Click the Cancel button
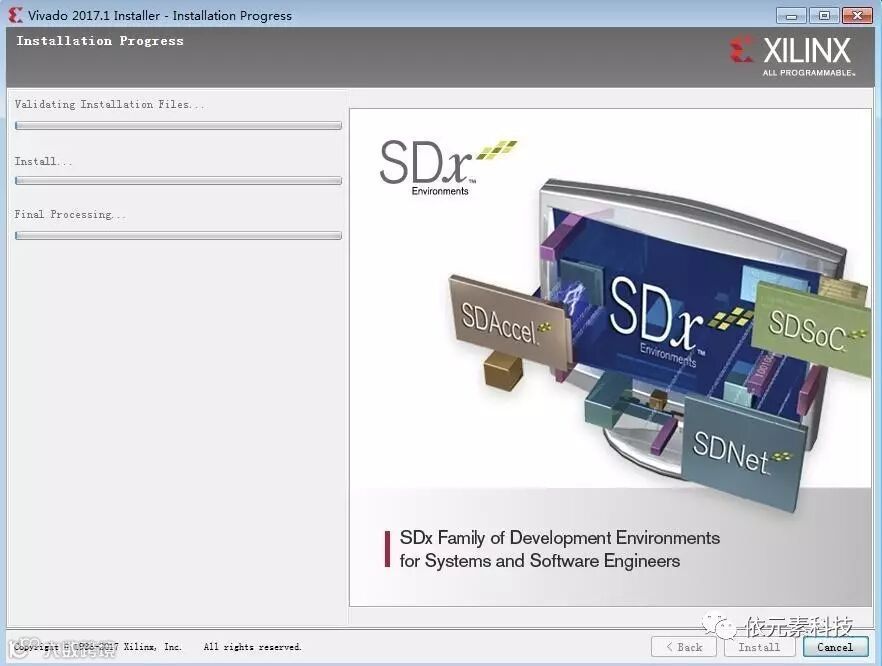The width and height of the screenshot is (882, 666). click(835, 647)
